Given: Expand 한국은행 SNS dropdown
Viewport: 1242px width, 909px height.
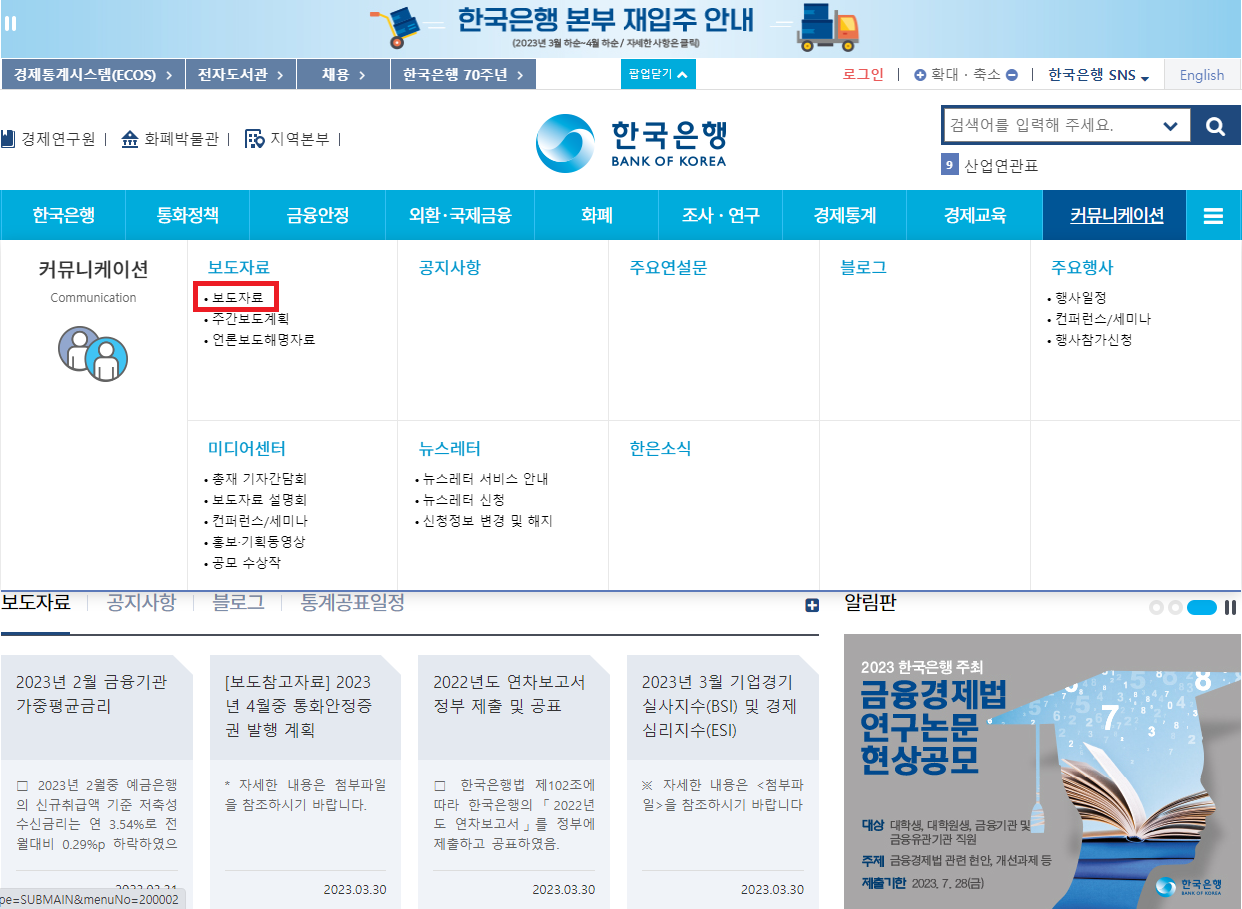Looking at the screenshot, I should point(1099,75).
